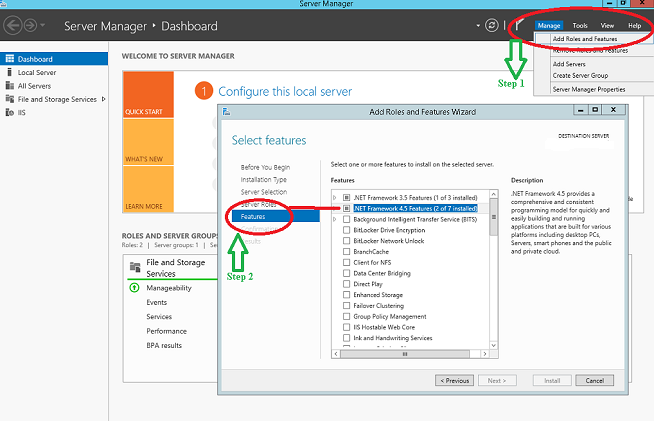Toggle .NET Framework 4.5 Features checkbox
Screen dimensions: 654x421
346,208
